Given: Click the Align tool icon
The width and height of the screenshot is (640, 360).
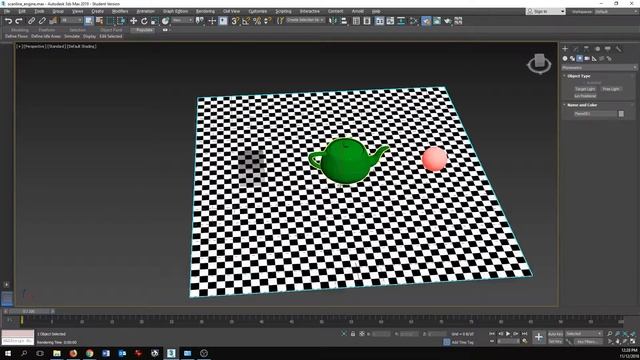Looking at the screenshot, I should pos(344,20).
